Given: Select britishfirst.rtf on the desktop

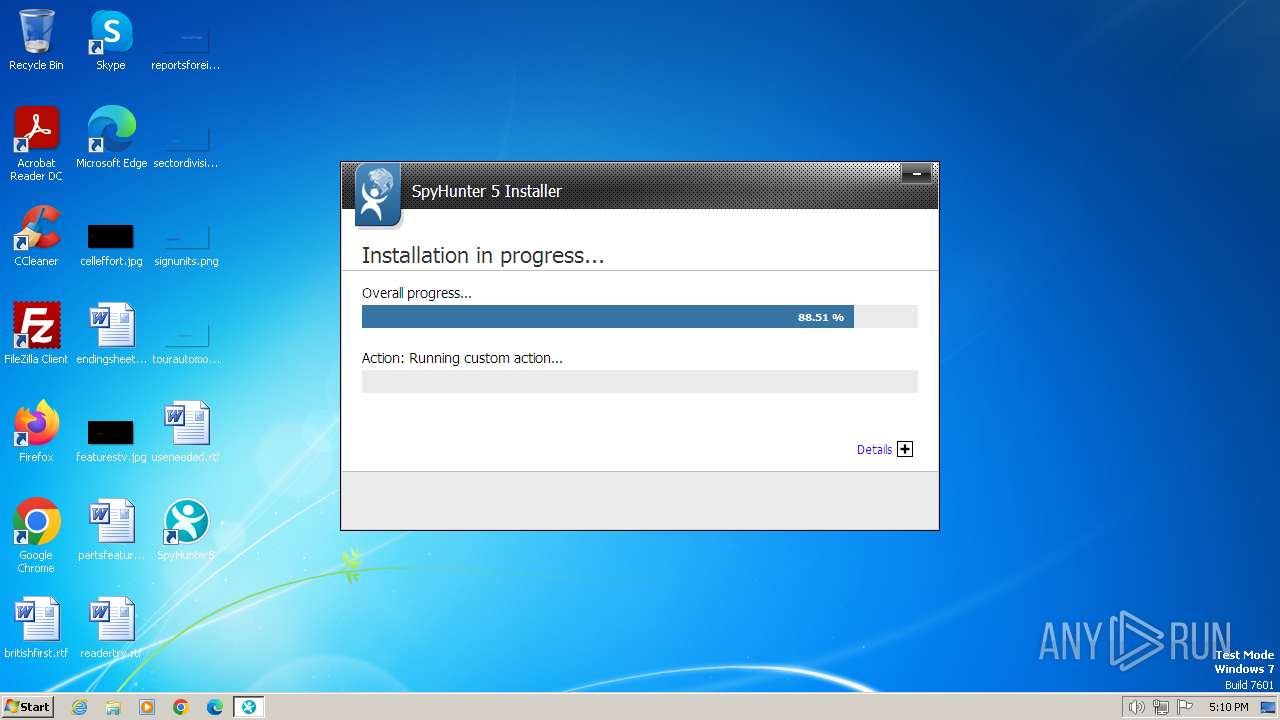Looking at the screenshot, I should 36,628.
